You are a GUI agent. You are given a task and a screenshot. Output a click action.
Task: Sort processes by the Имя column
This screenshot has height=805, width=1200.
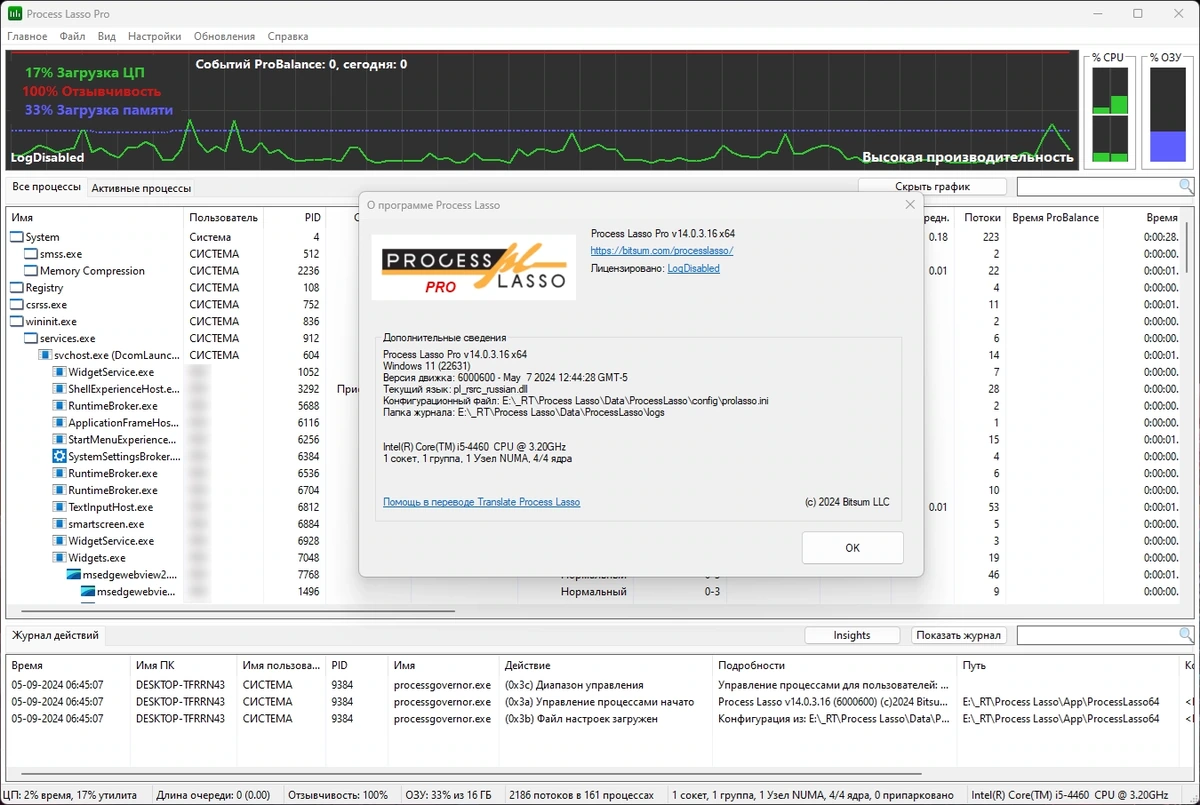click(x=95, y=217)
